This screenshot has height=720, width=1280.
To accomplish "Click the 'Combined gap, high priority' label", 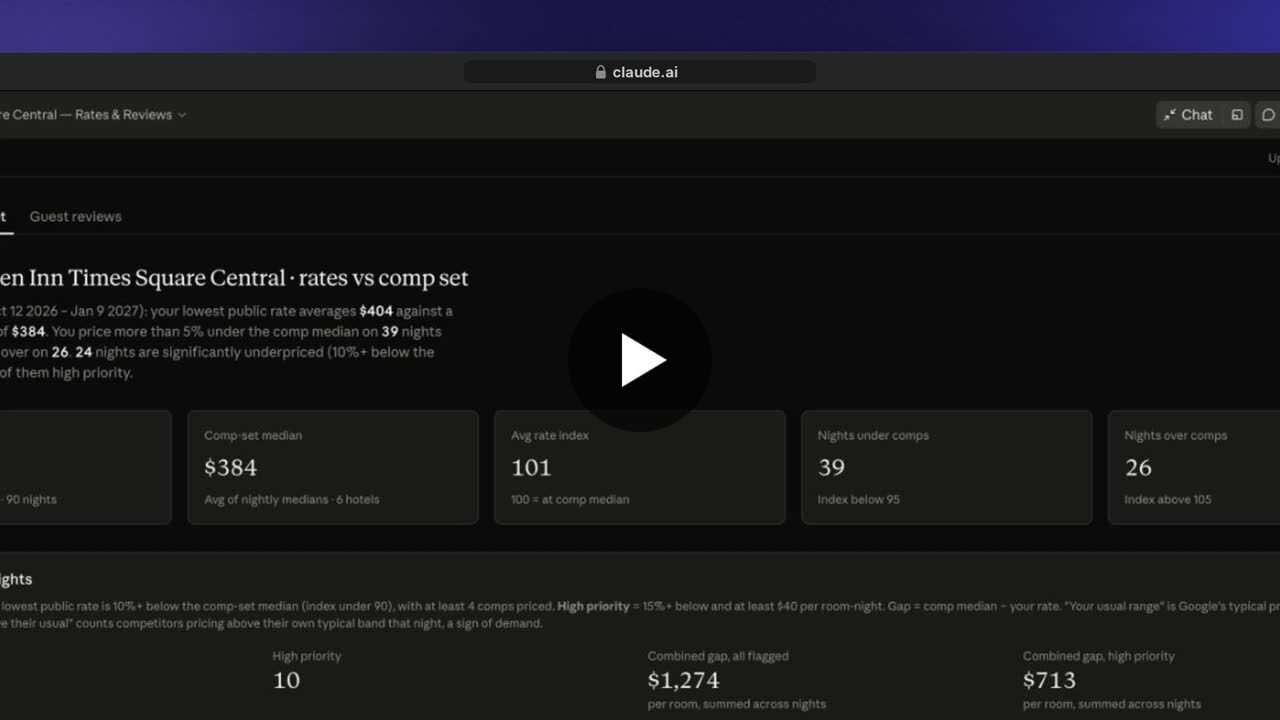I will click(1099, 656).
